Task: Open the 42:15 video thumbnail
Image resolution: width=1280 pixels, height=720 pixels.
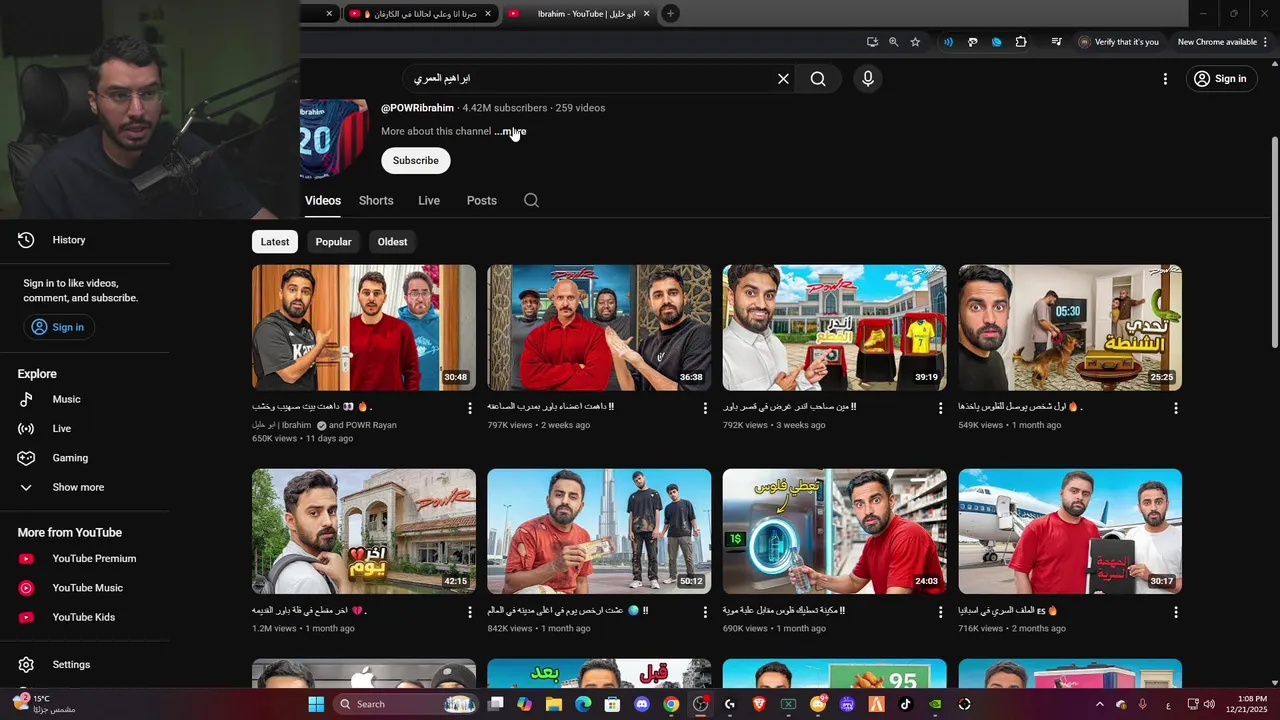Action: tap(364, 531)
